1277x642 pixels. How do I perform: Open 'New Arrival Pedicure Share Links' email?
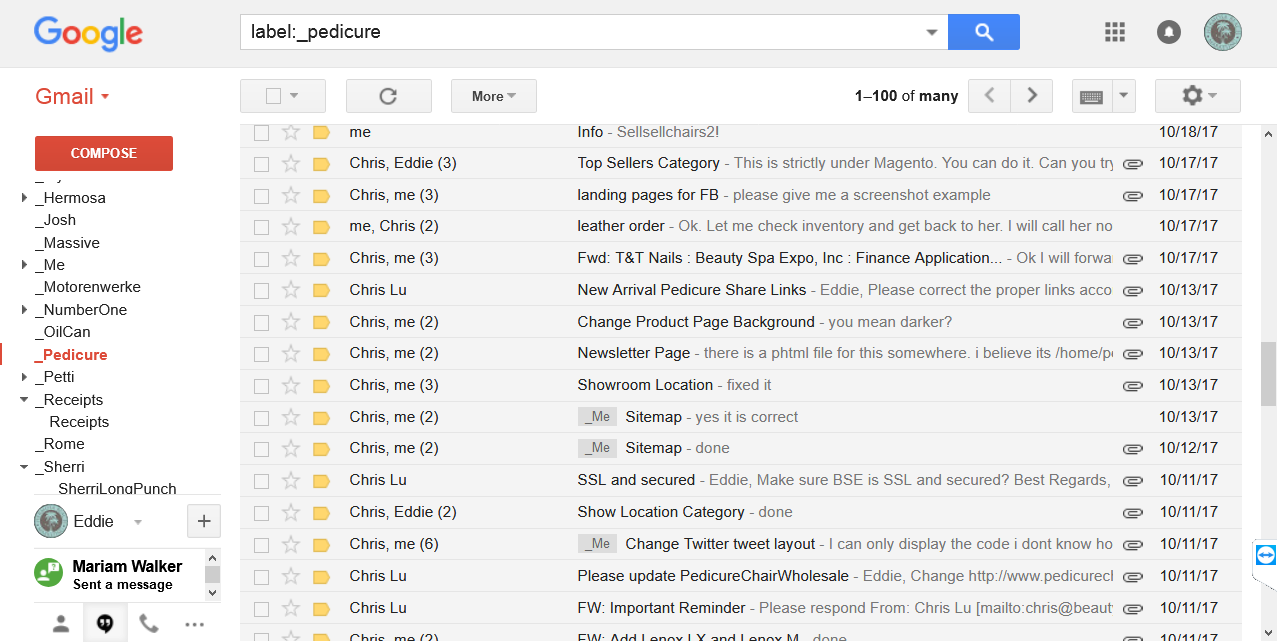click(691, 290)
